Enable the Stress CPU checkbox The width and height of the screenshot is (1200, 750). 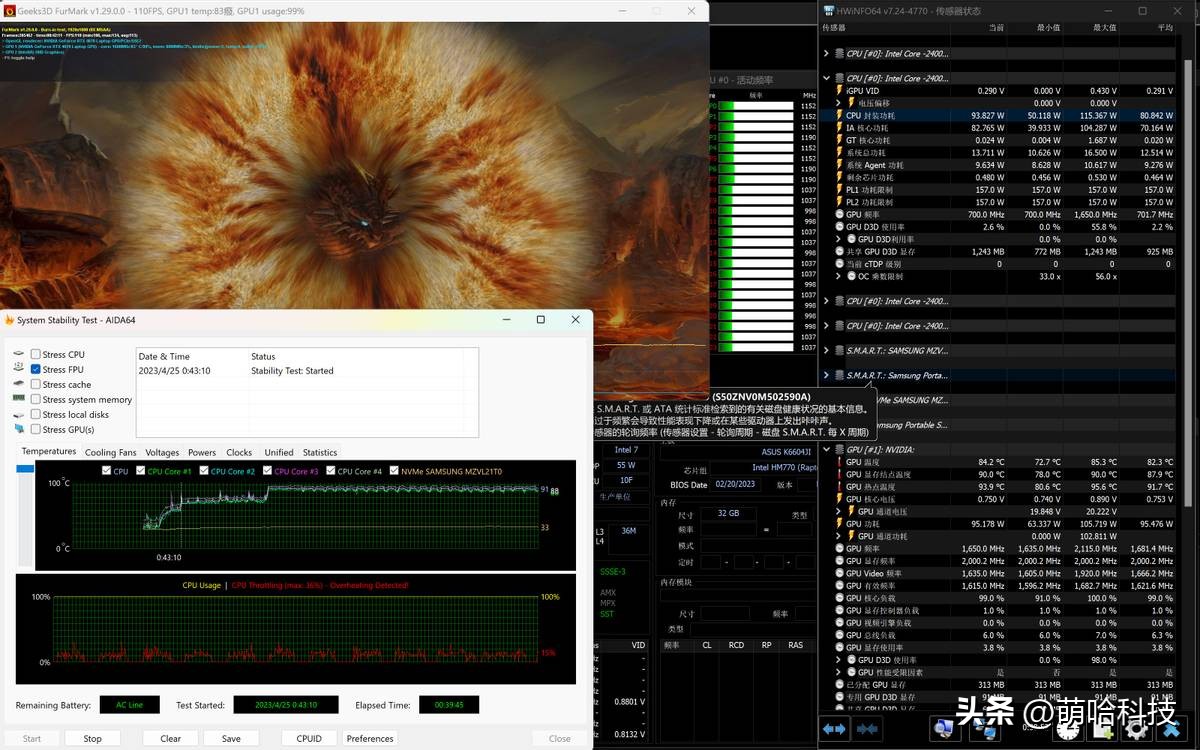[36, 354]
